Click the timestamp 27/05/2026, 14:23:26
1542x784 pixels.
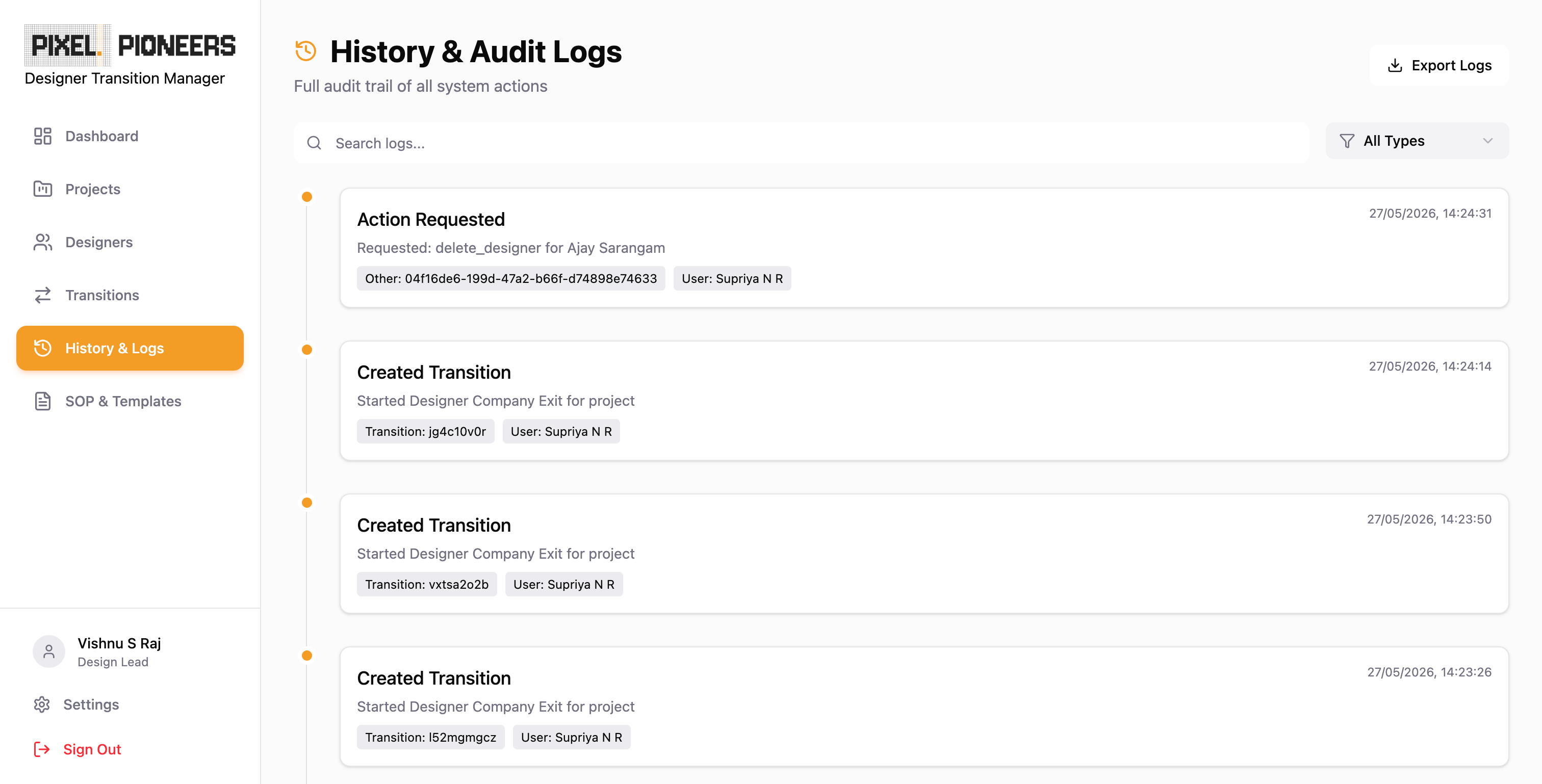pyautogui.click(x=1429, y=672)
